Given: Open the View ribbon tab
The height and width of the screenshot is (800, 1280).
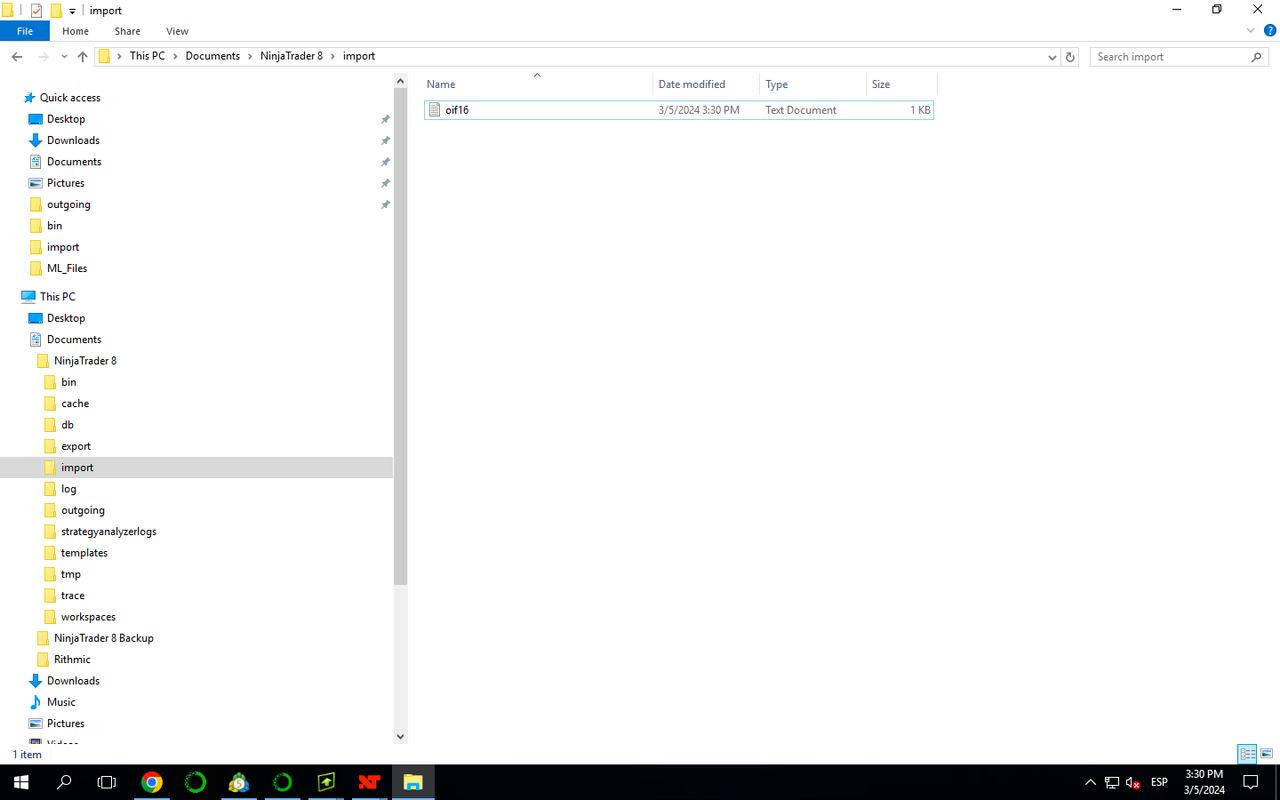Looking at the screenshot, I should click(178, 31).
